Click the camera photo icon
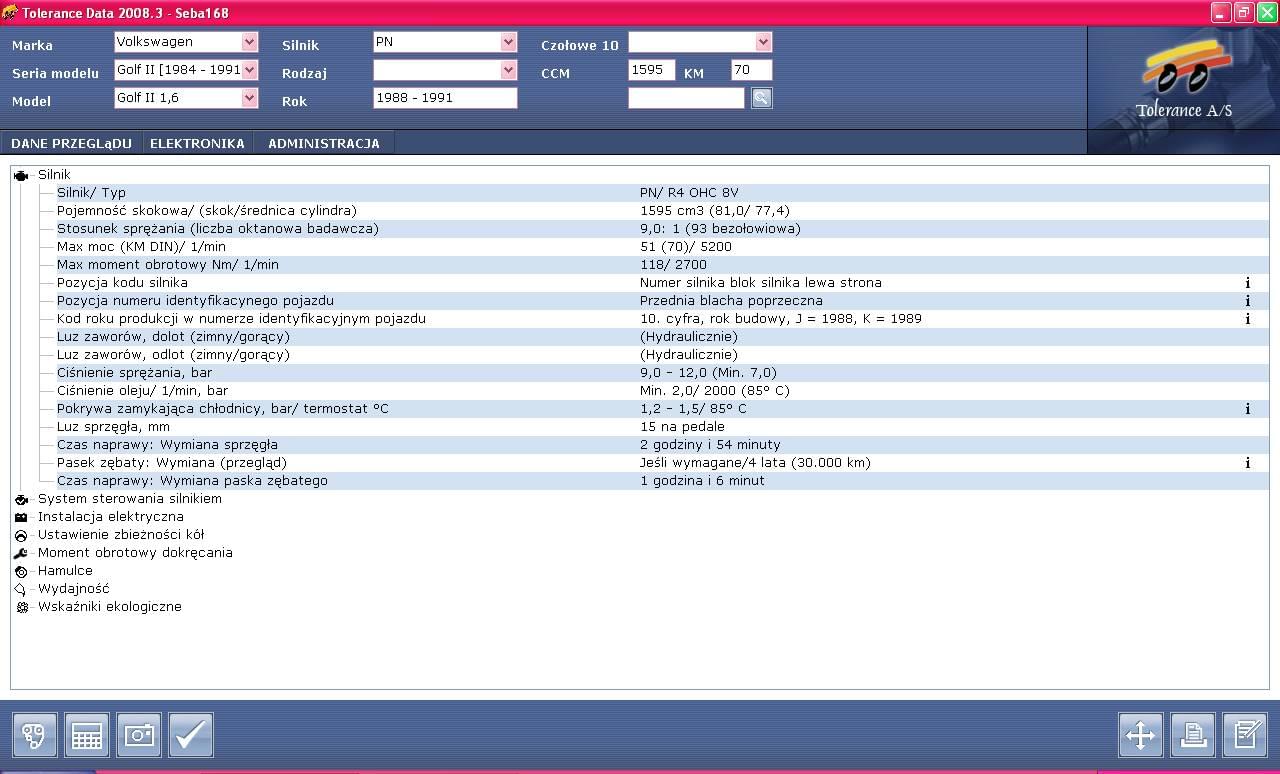The width and height of the screenshot is (1280, 774). click(x=139, y=735)
